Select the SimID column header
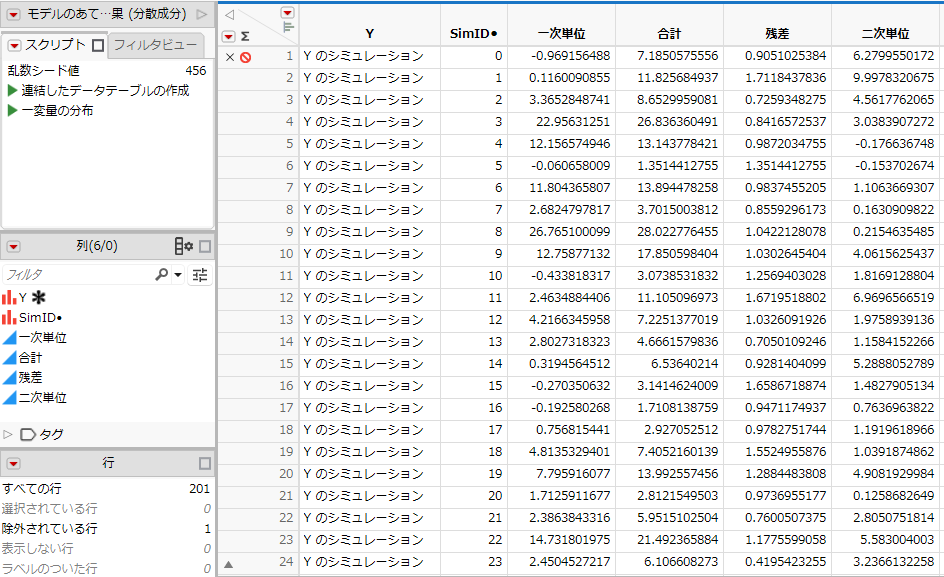This screenshot has width=944, height=577. click(x=474, y=34)
